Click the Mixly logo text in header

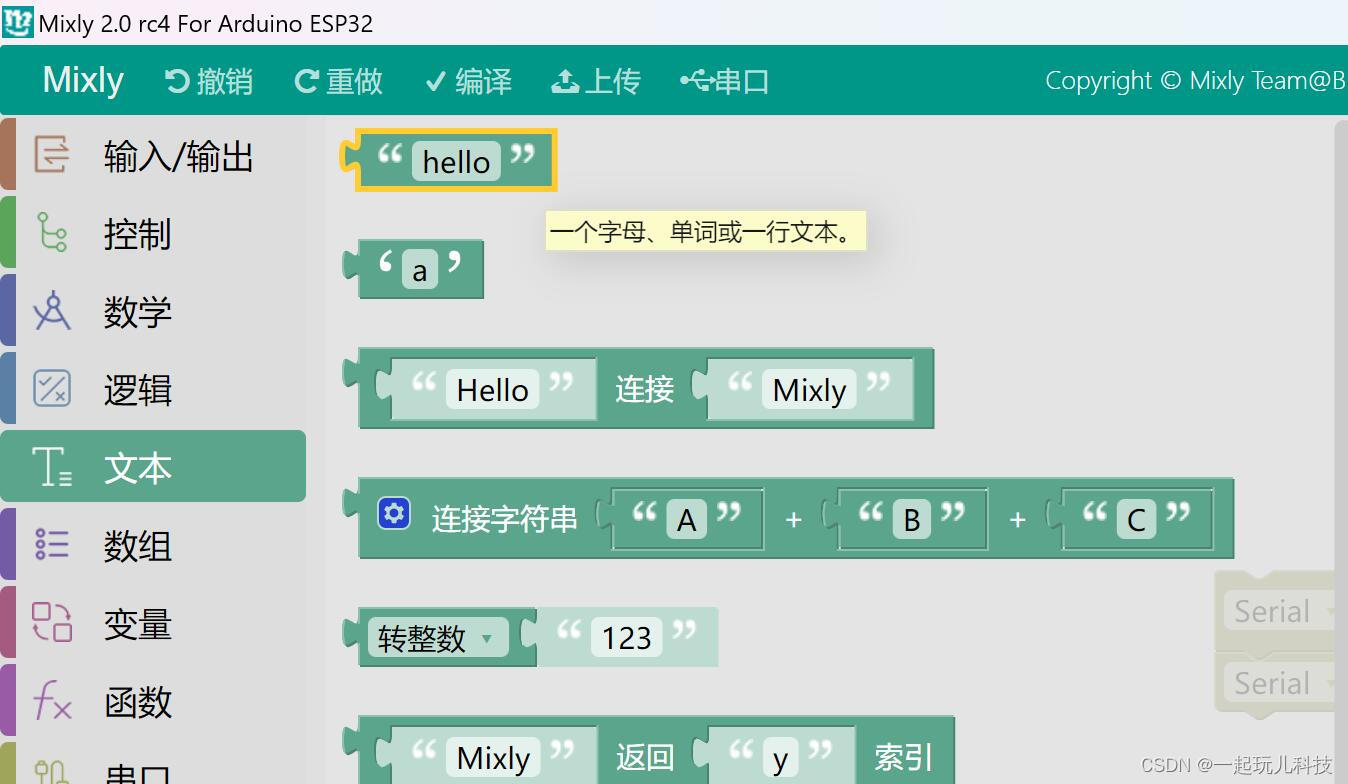point(83,80)
